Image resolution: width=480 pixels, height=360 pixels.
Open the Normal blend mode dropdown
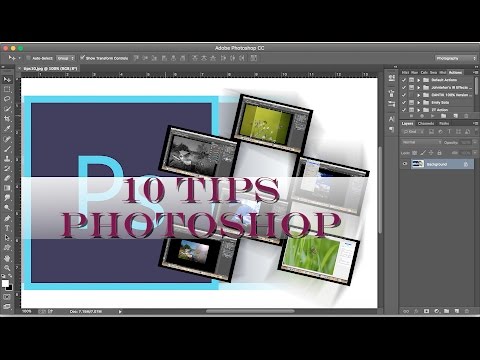pyautogui.click(x=421, y=142)
